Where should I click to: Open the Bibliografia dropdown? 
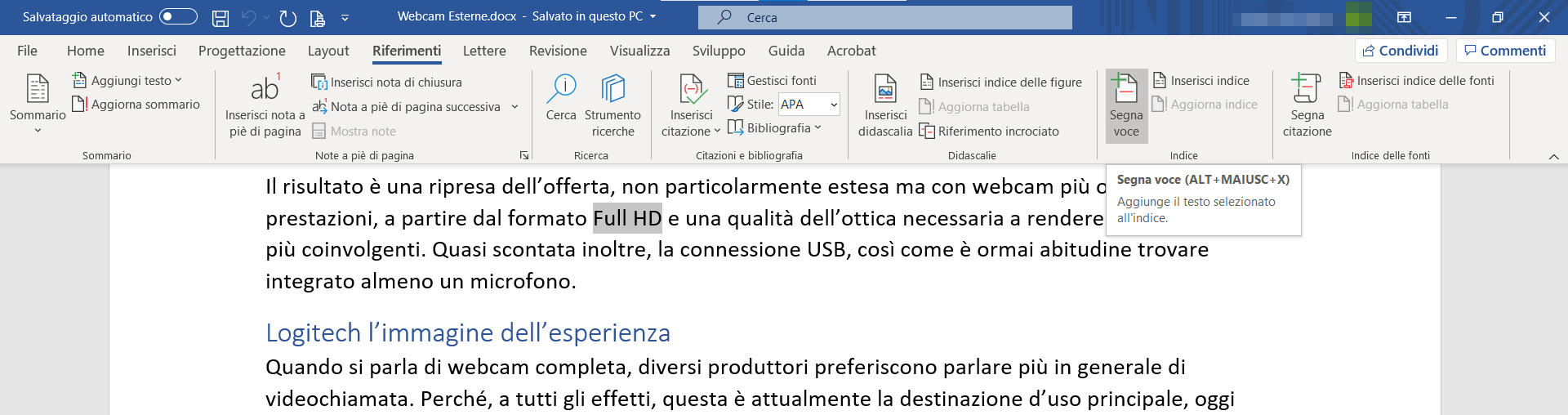tap(774, 128)
